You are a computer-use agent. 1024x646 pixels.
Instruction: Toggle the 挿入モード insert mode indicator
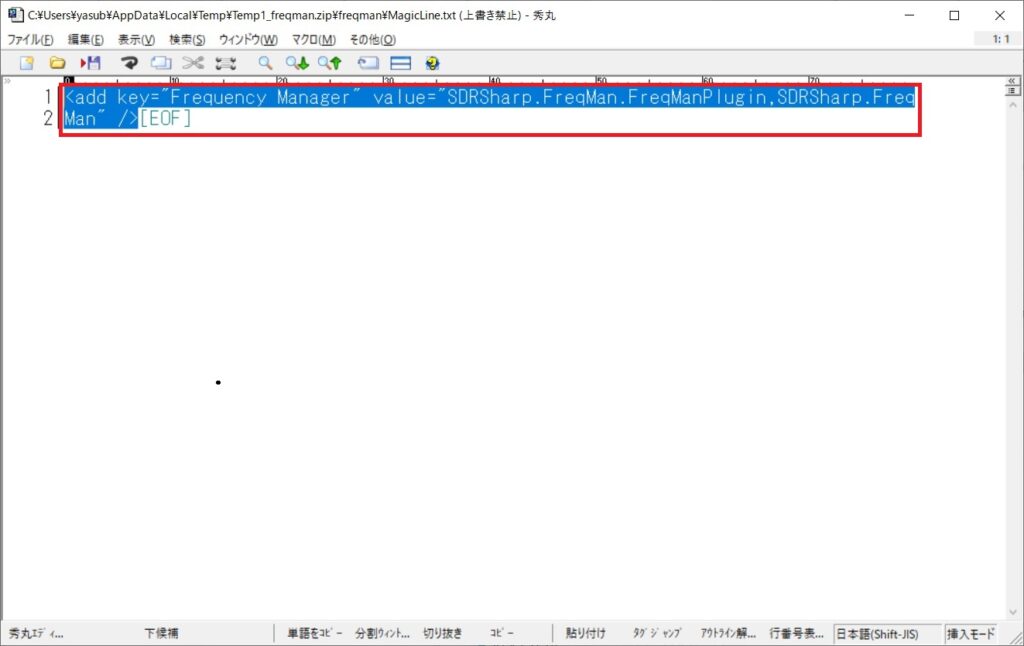970,634
